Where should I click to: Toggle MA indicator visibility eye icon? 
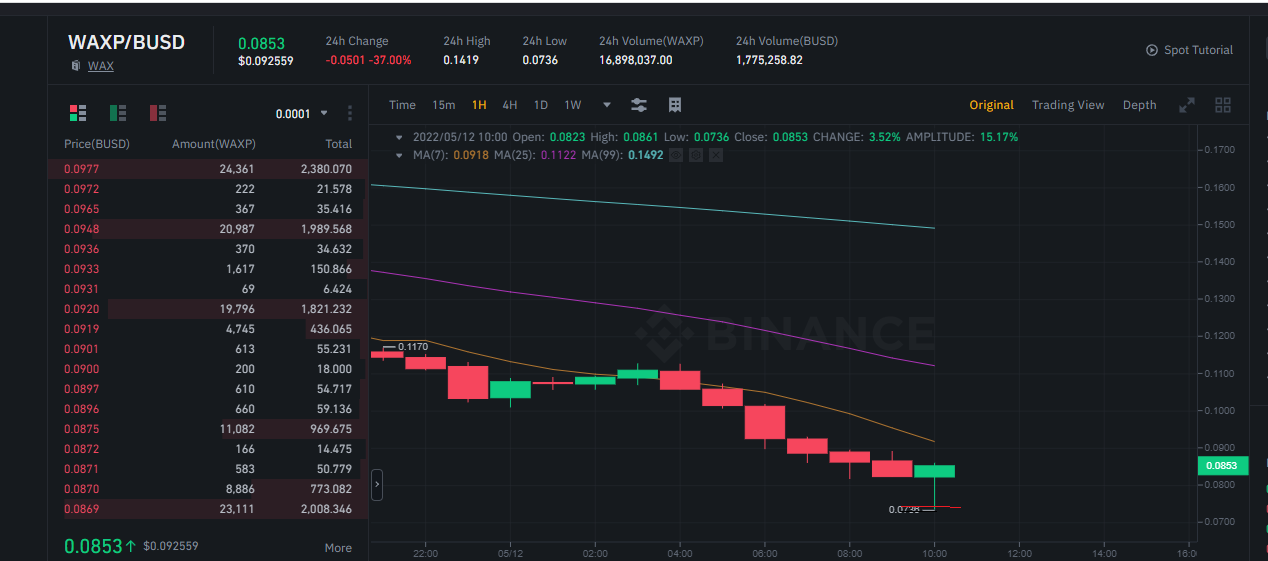point(675,155)
